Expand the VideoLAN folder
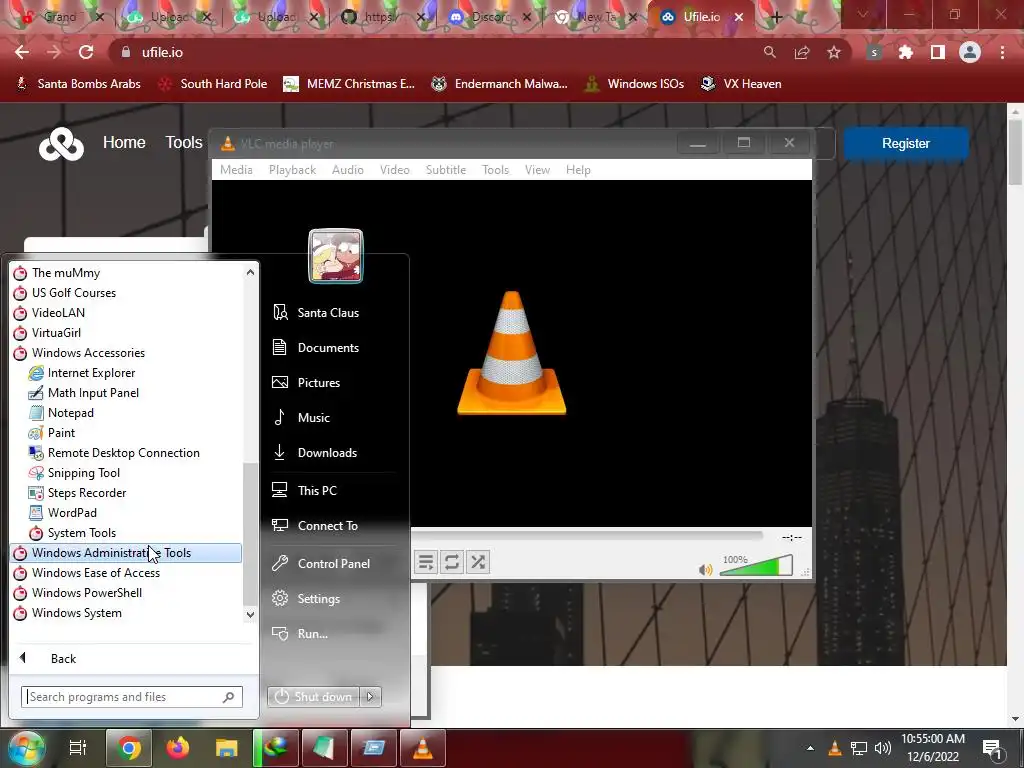 (58, 313)
